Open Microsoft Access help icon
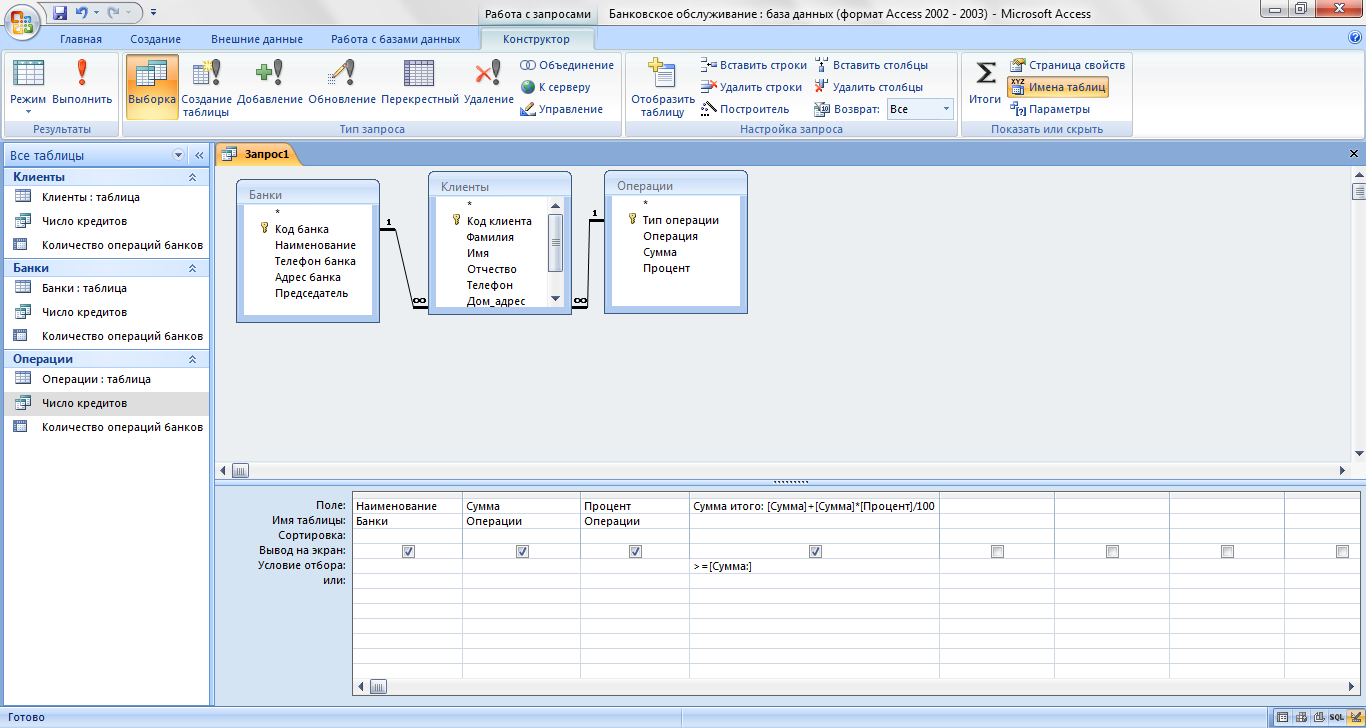 [1355, 38]
